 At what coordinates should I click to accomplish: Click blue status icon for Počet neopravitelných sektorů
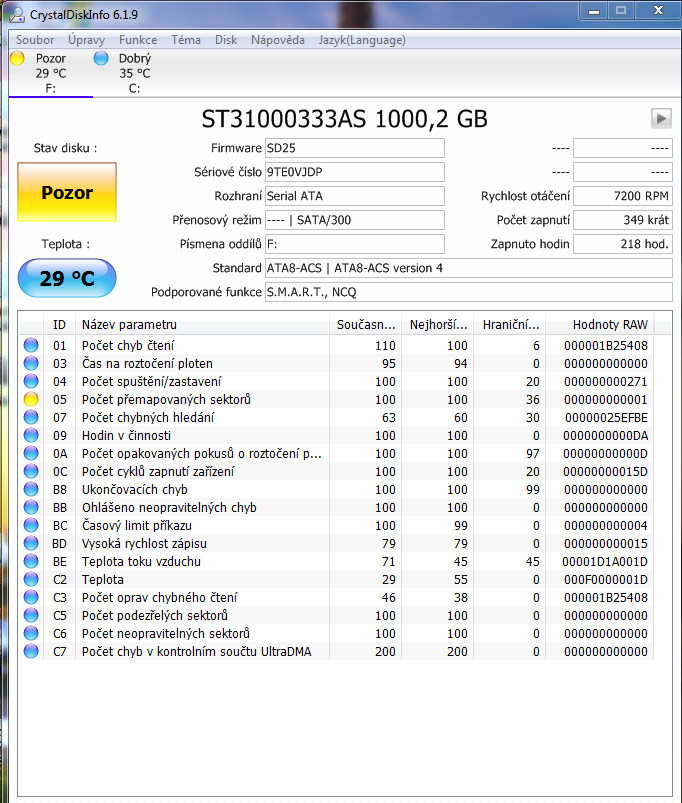(x=31, y=633)
